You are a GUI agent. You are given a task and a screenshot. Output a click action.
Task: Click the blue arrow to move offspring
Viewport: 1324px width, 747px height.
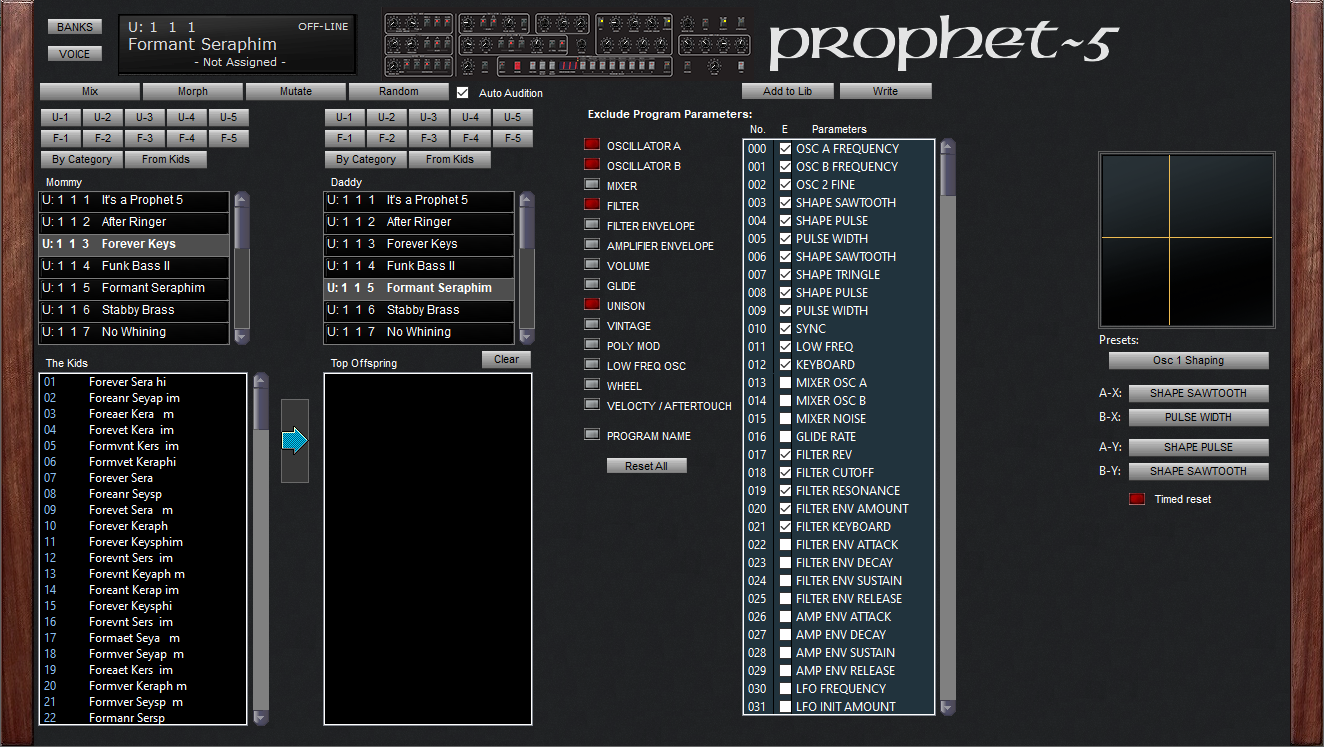pyautogui.click(x=294, y=441)
